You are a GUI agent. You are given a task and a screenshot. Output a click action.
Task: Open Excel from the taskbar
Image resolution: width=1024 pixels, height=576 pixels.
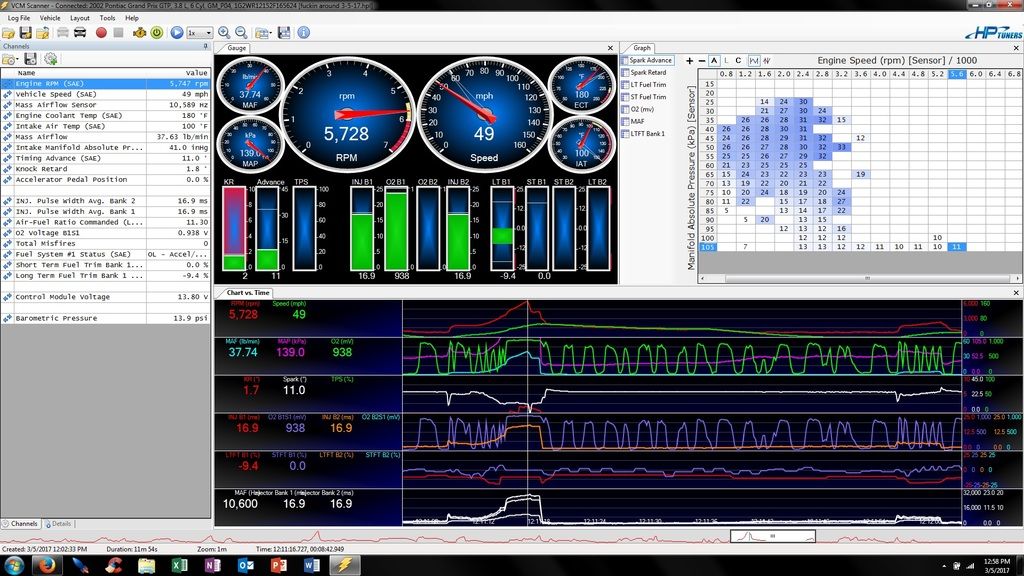pyautogui.click(x=179, y=565)
